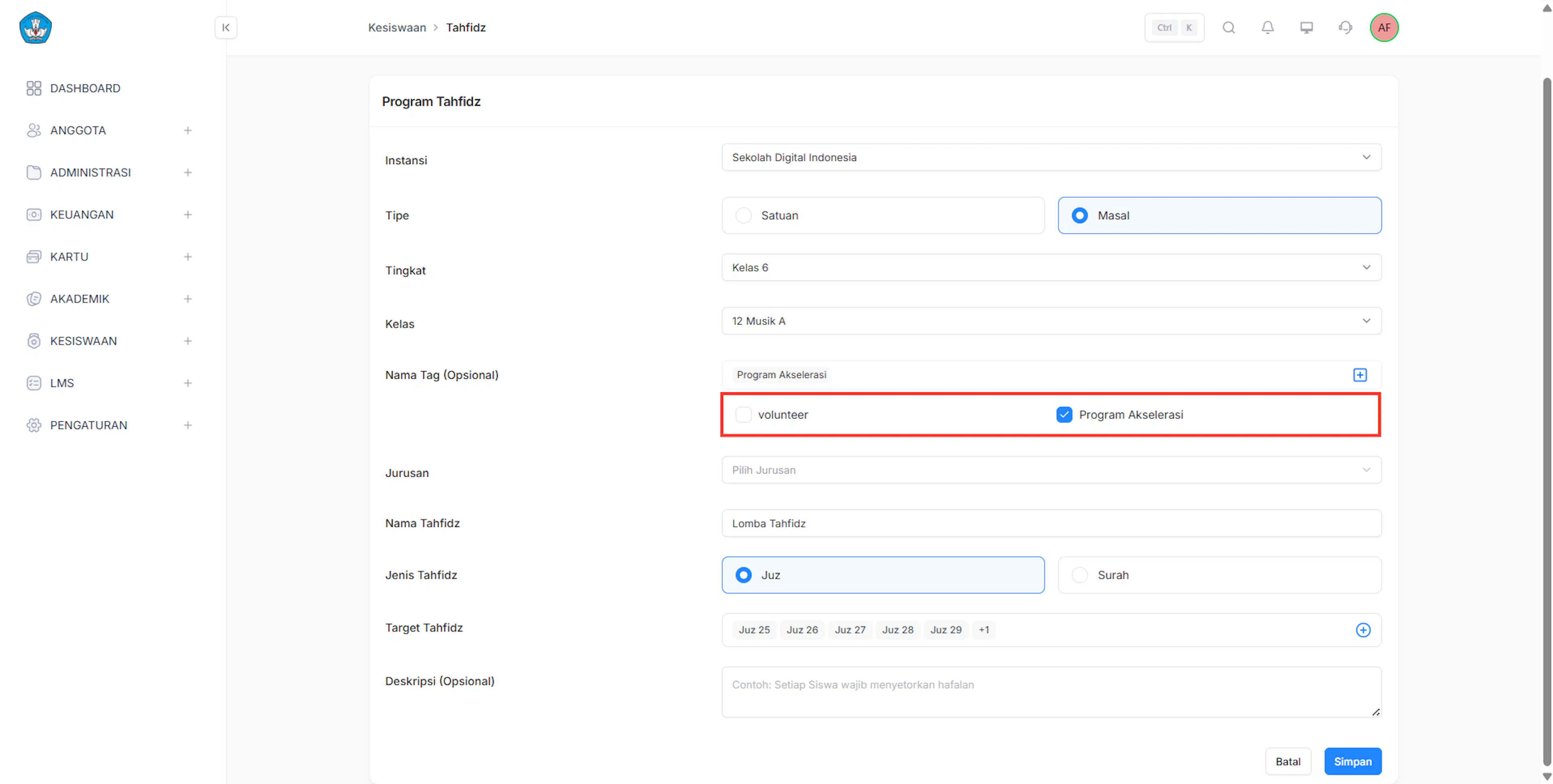The width and height of the screenshot is (1553, 784).
Task: Click the Kesiswaan icon in sidebar
Action: (x=34, y=342)
